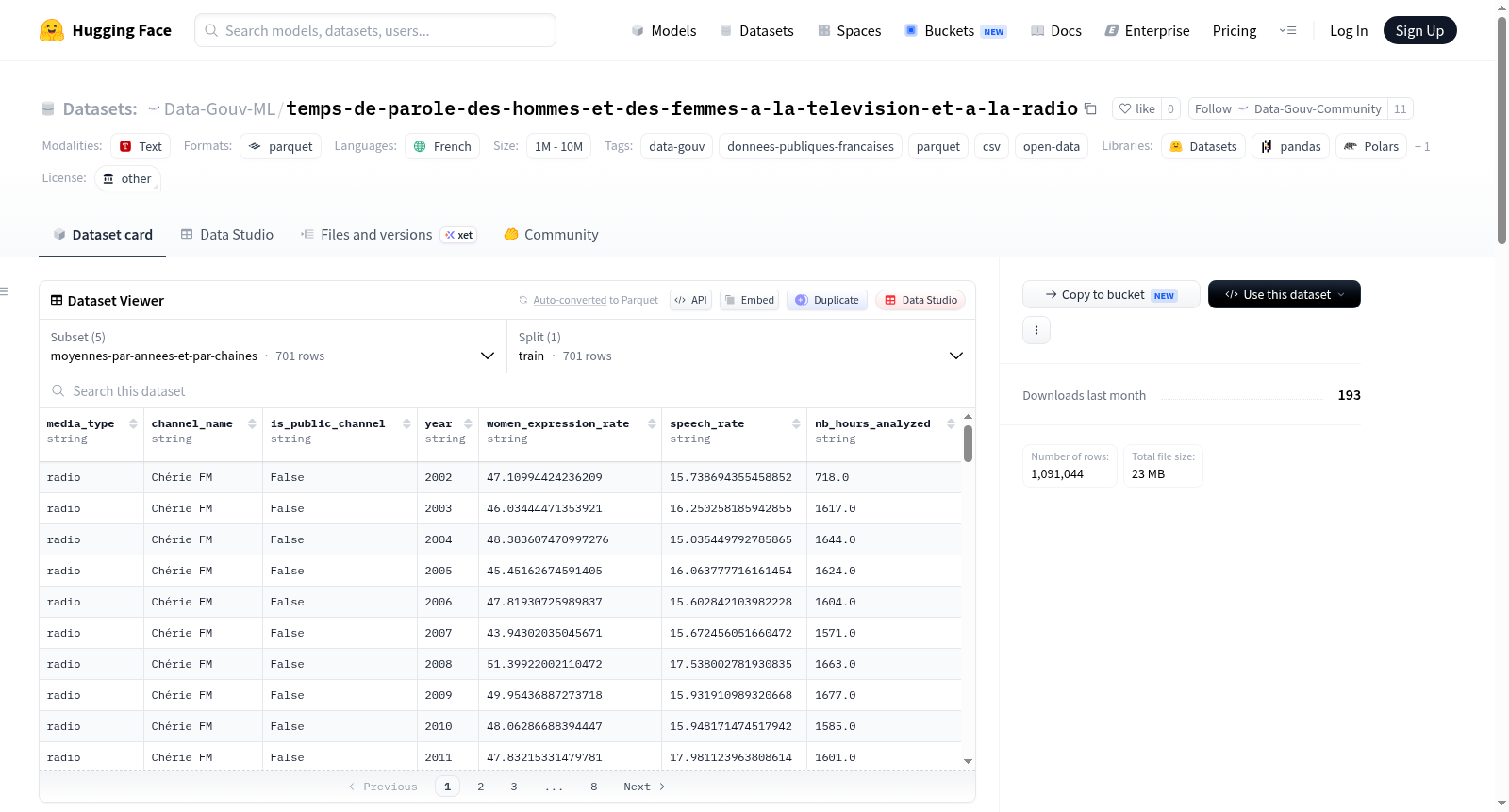Click the left sidebar hamburger menu icon
The image size is (1509, 812).
4,291
